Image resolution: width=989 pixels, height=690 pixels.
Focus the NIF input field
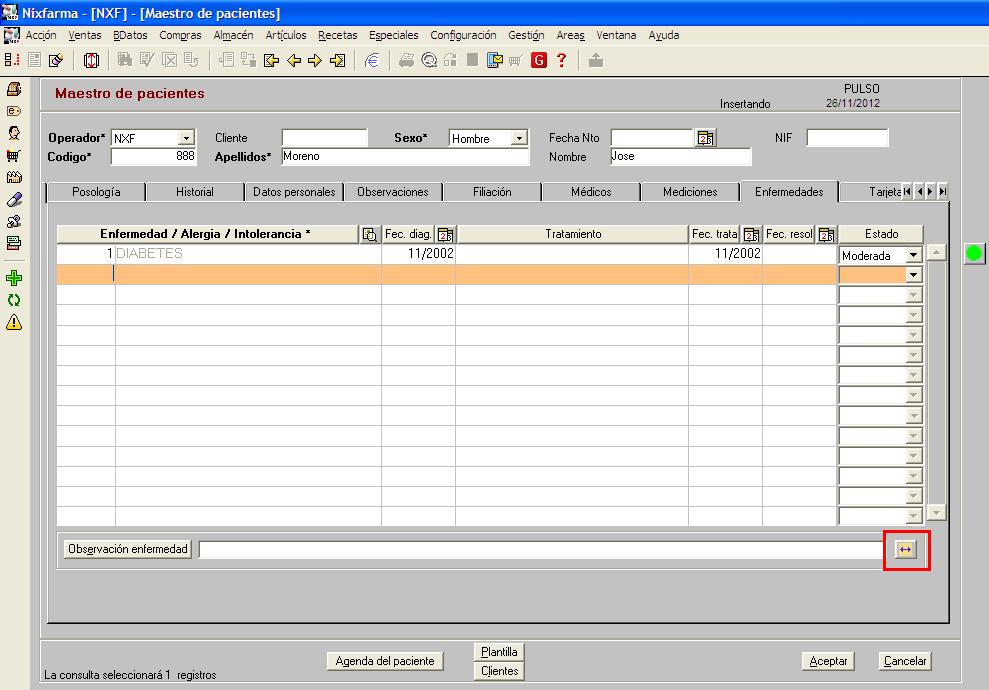click(847, 137)
